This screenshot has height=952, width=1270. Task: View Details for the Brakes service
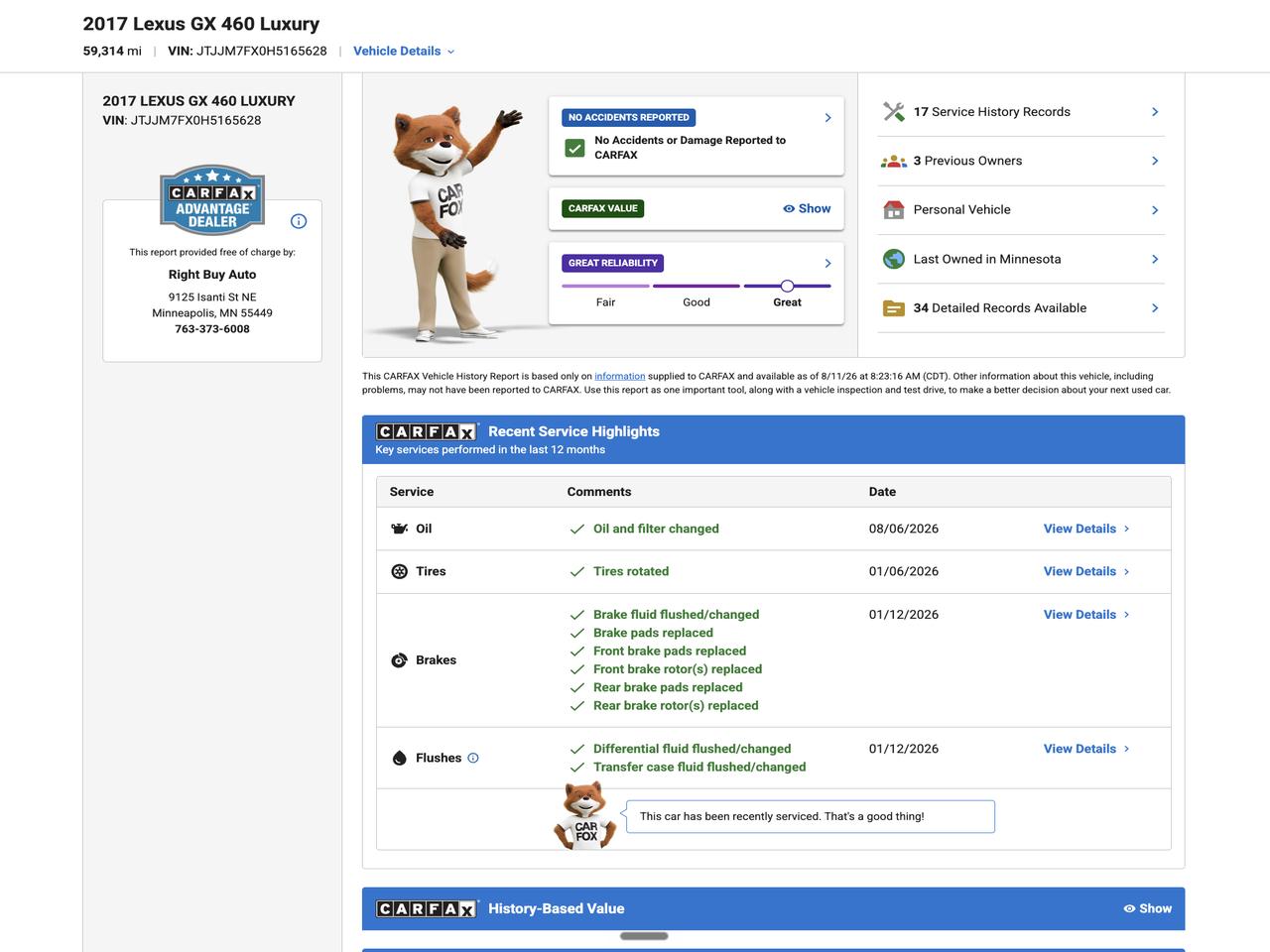coord(1086,615)
